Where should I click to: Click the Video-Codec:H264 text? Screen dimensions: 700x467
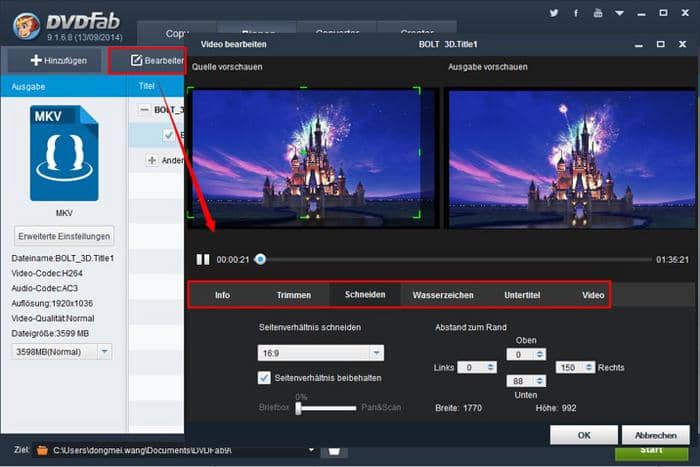(47, 273)
